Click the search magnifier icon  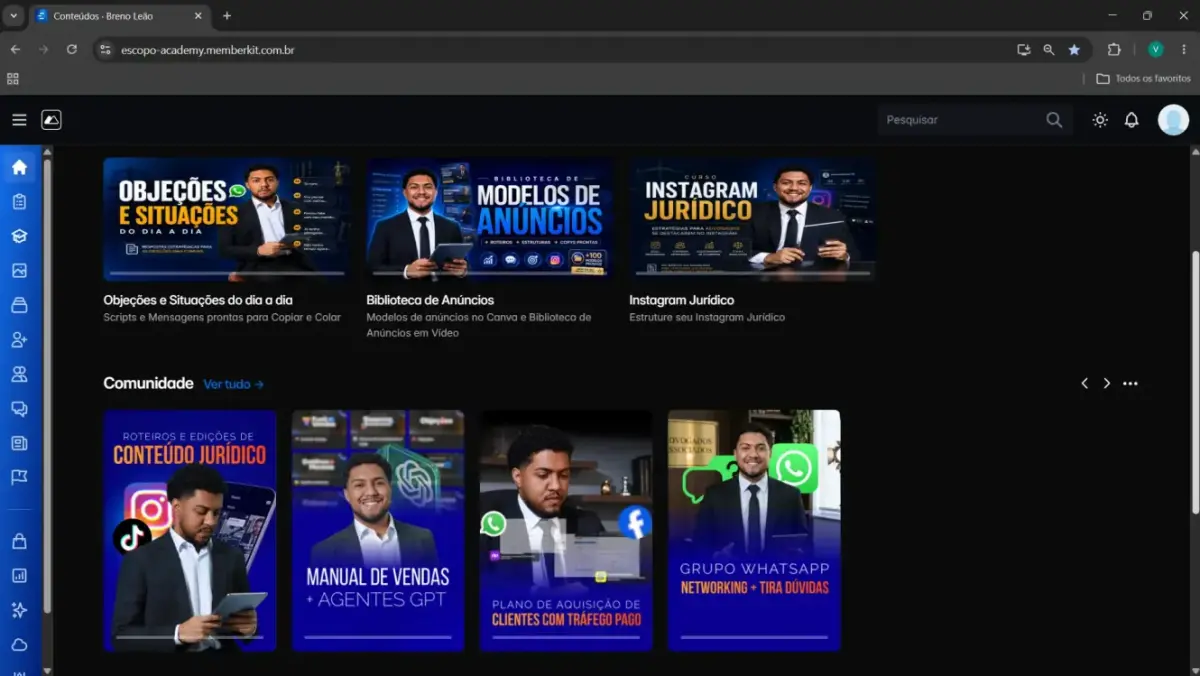click(x=1054, y=120)
